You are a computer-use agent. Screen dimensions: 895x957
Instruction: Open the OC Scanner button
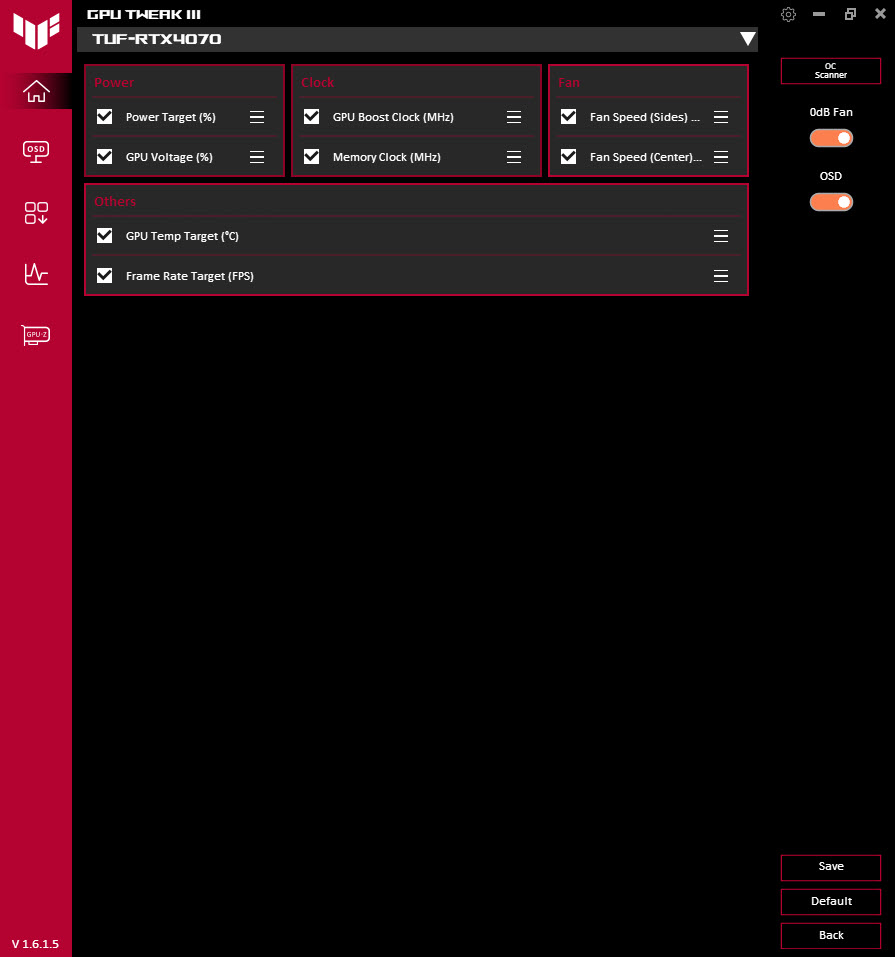tap(830, 71)
